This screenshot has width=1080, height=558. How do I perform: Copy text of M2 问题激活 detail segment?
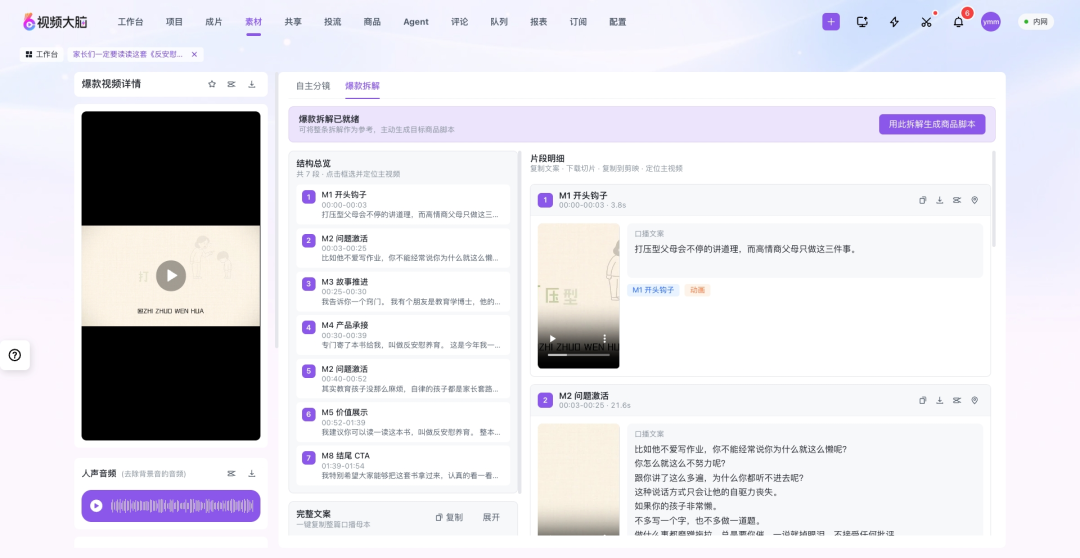tap(922, 400)
